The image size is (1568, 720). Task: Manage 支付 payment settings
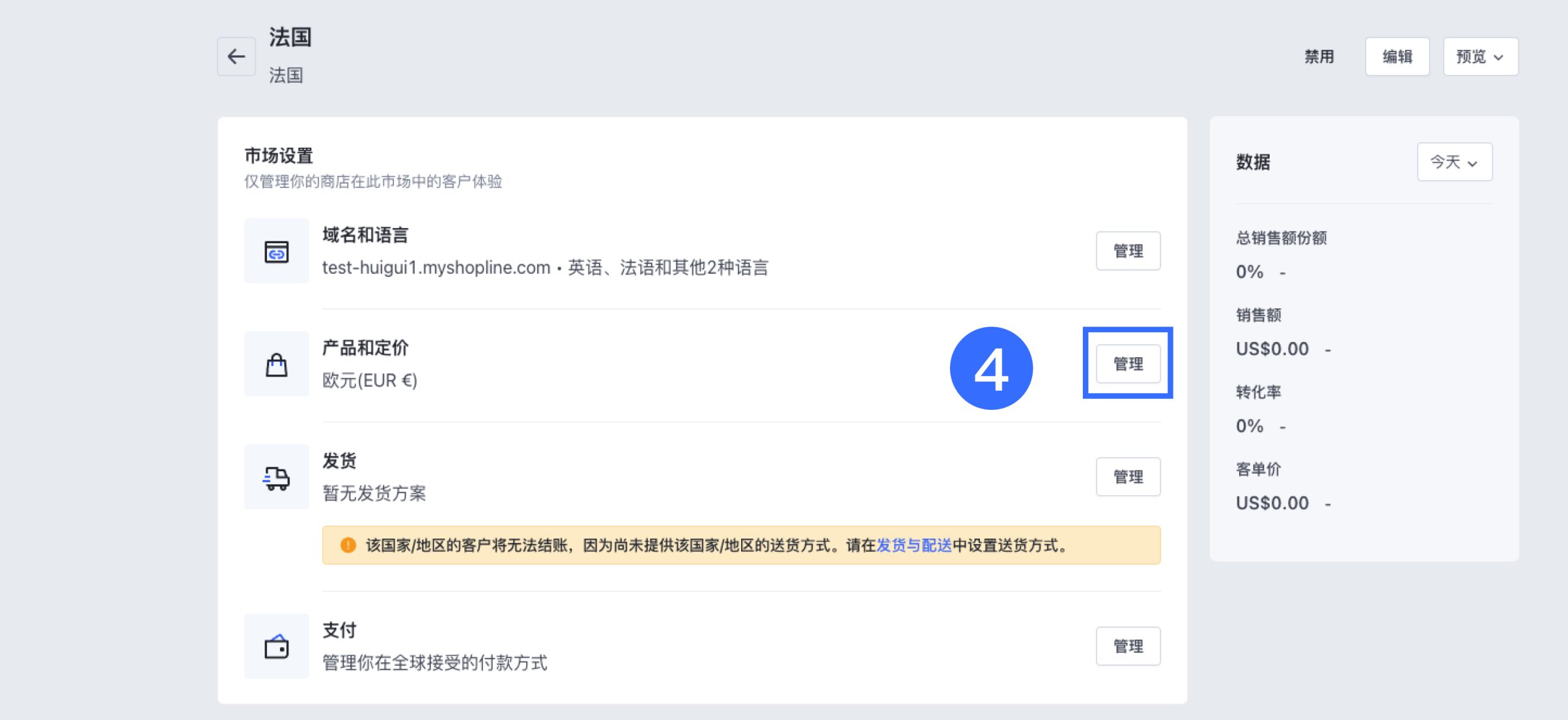point(1128,646)
